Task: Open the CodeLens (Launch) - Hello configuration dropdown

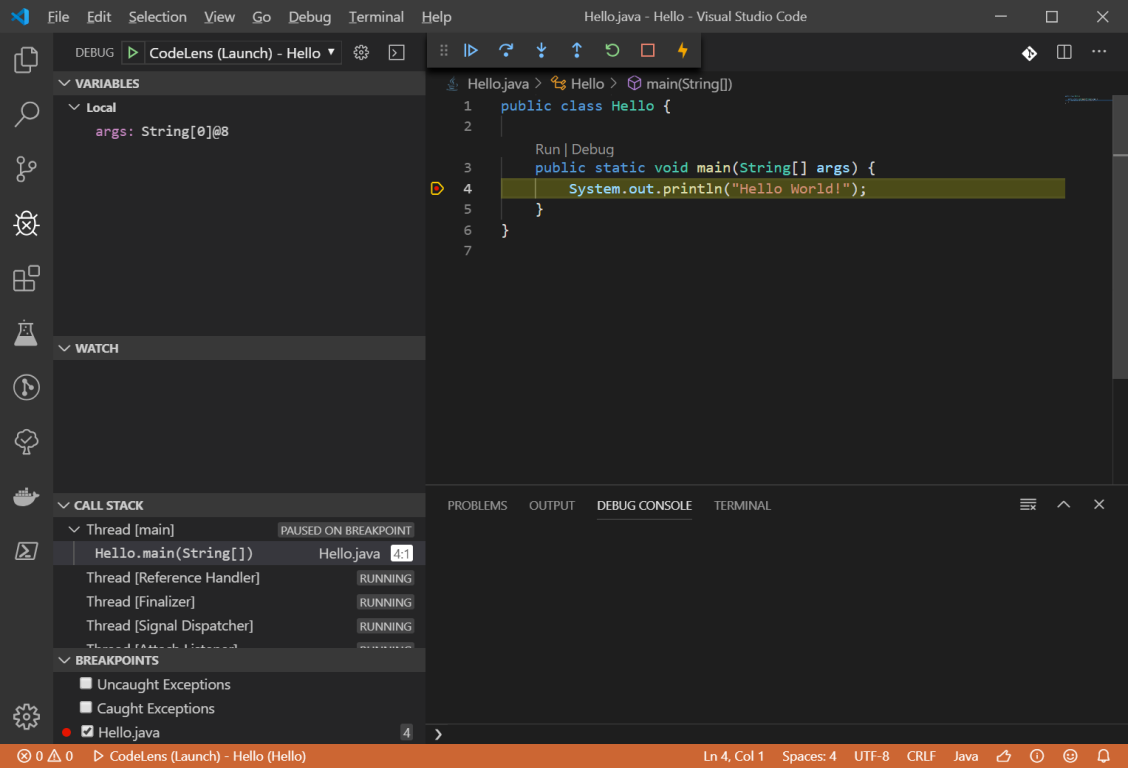Action: pos(242,52)
